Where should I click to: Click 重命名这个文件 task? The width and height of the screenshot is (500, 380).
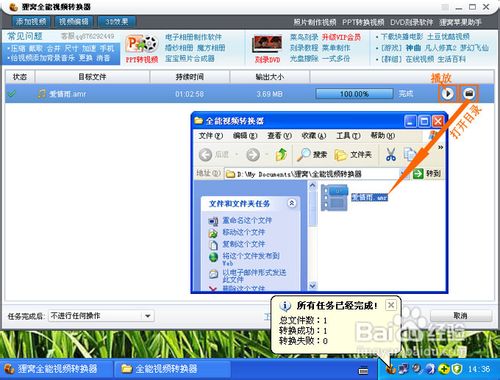(x=247, y=220)
